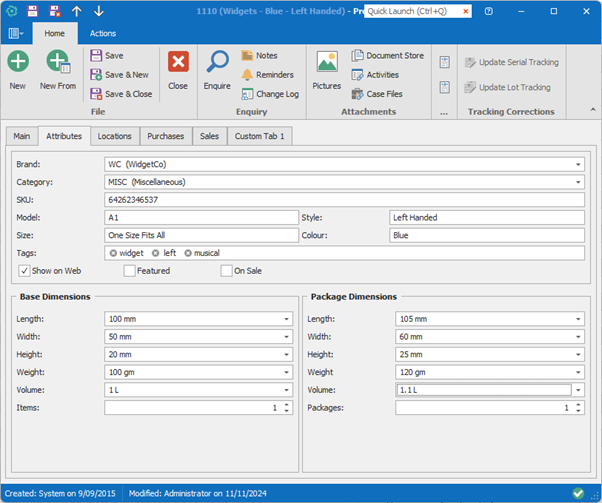Uncheck the Show on Web checkbox
The height and width of the screenshot is (503, 602).
(x=24, y=271)
